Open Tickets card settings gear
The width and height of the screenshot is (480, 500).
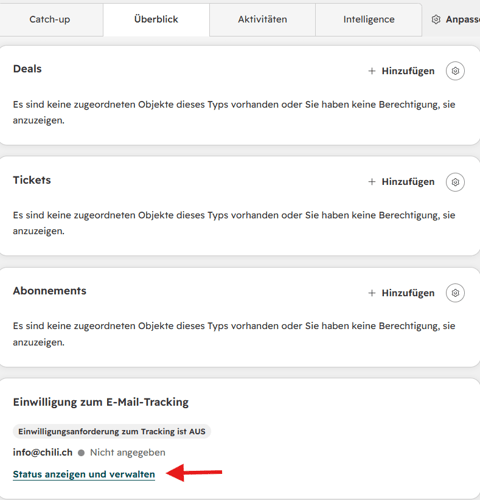coord(455,182)
